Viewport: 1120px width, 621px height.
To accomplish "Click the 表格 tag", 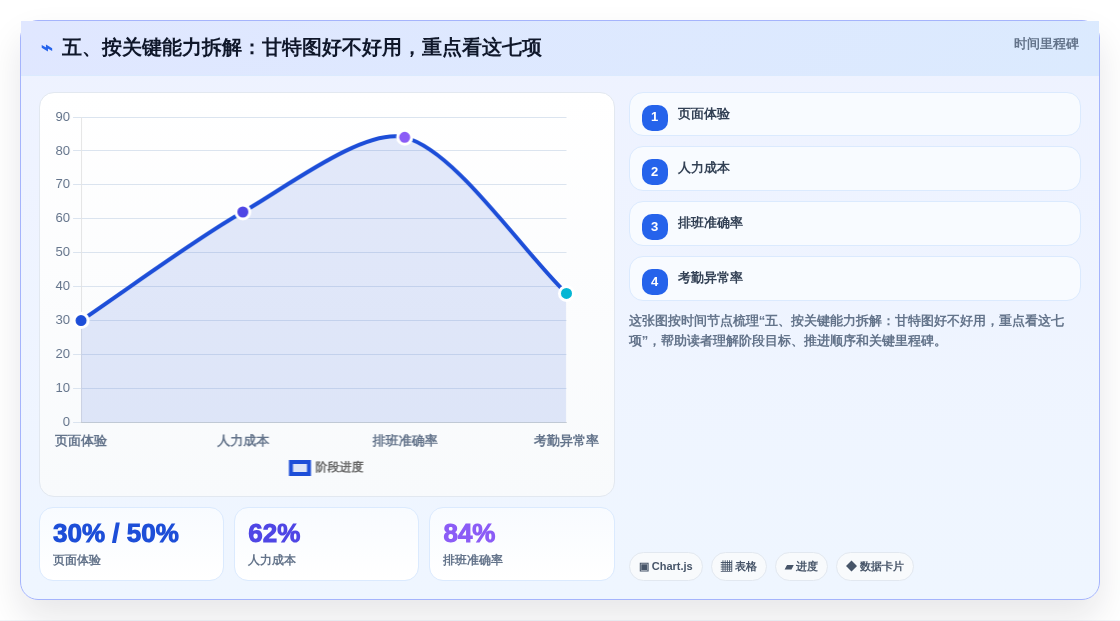I will click(x=739, y=567).
